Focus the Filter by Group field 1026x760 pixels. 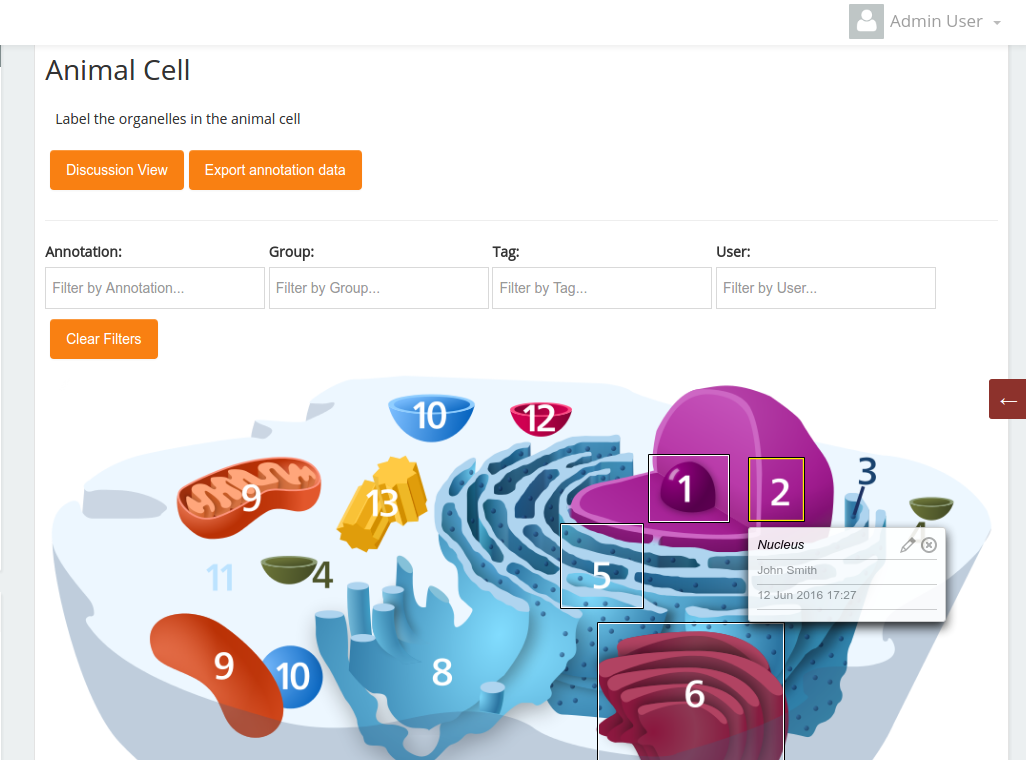coord(378,288)
